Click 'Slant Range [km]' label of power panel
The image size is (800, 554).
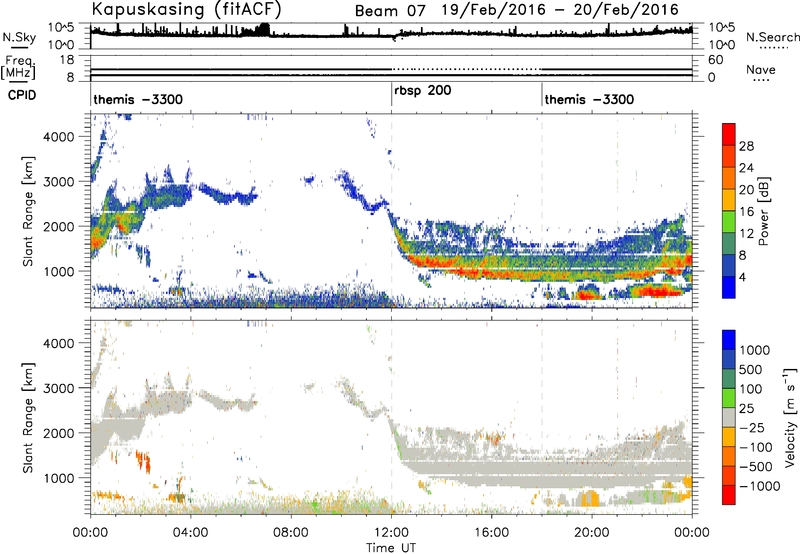(28, 211)
